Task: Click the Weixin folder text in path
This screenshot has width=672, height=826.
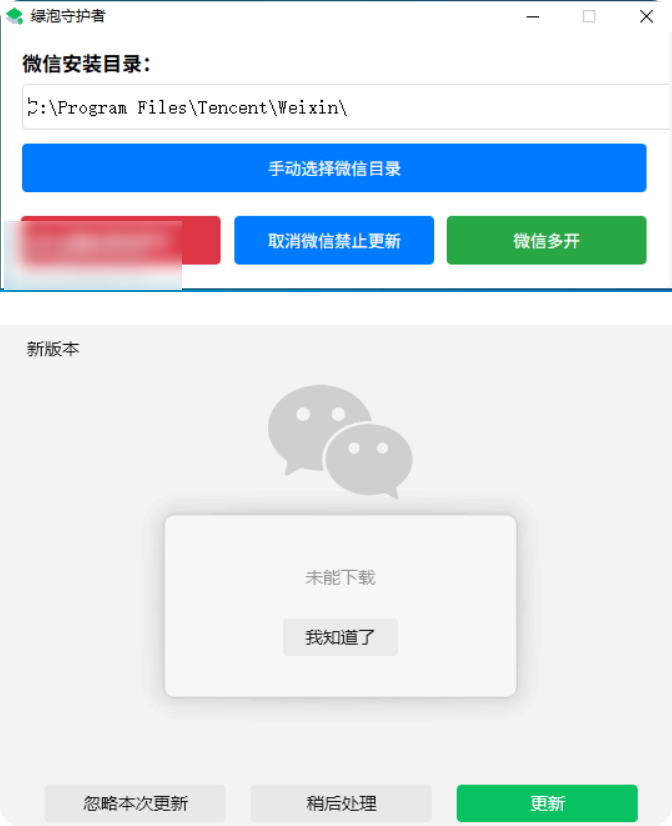Action: pos(308,107)
